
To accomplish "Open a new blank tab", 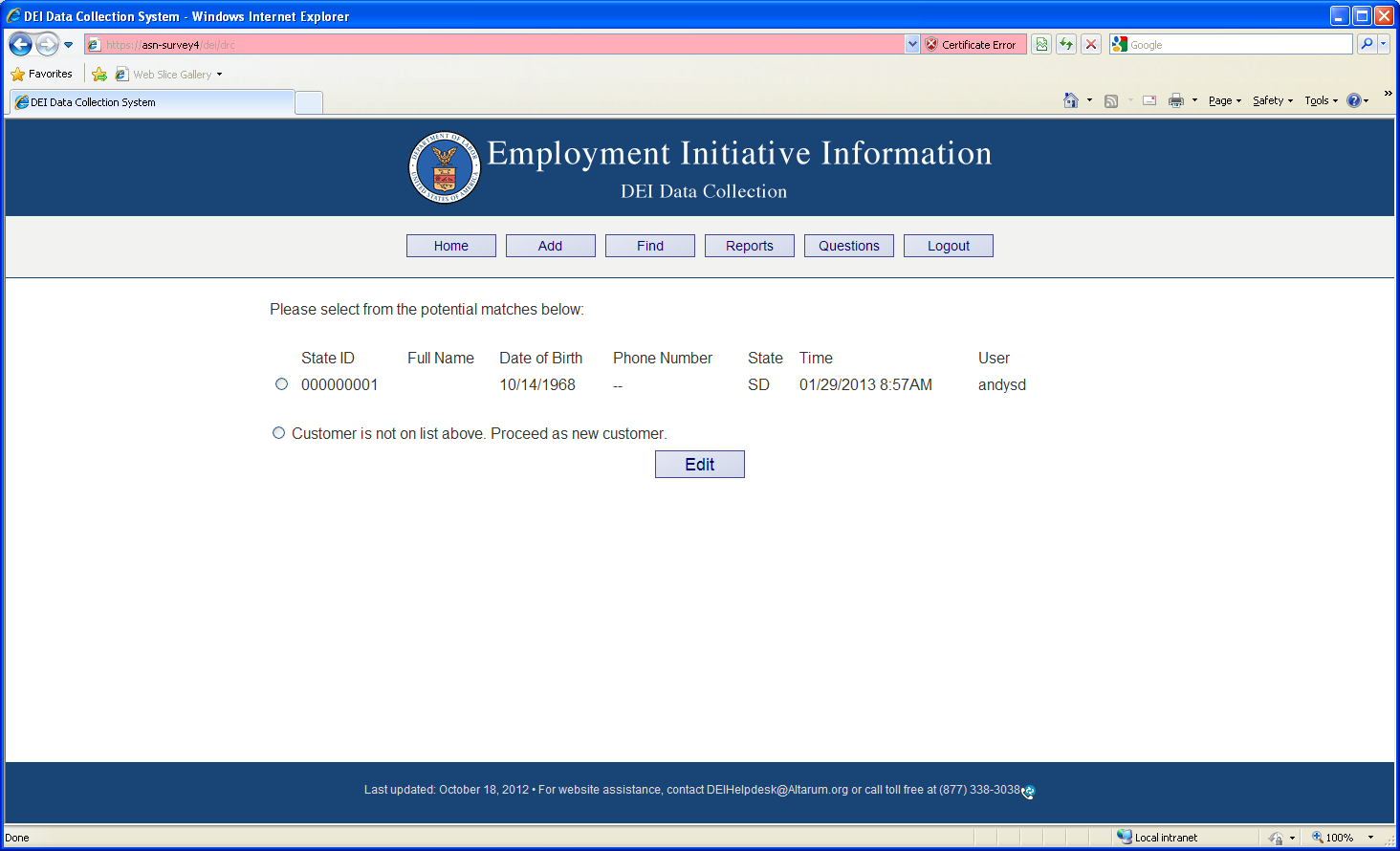I will [309, 102].
